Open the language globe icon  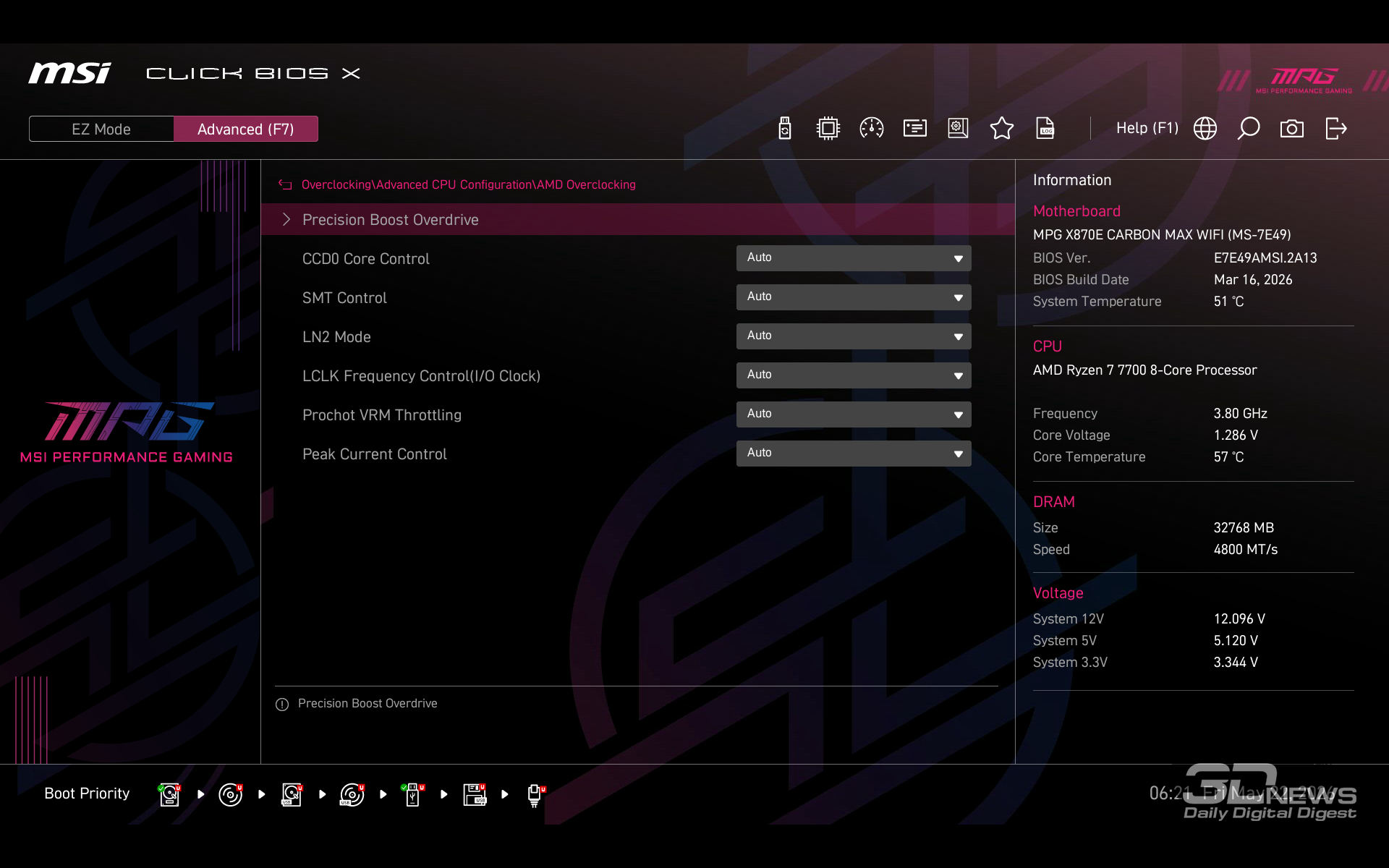[x=1205, y=129]
